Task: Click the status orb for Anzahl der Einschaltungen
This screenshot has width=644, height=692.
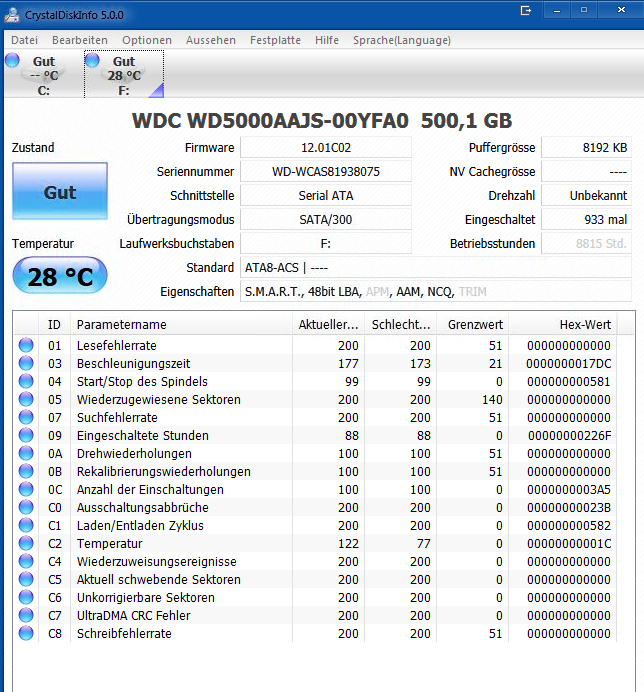Action: point(26,489)
